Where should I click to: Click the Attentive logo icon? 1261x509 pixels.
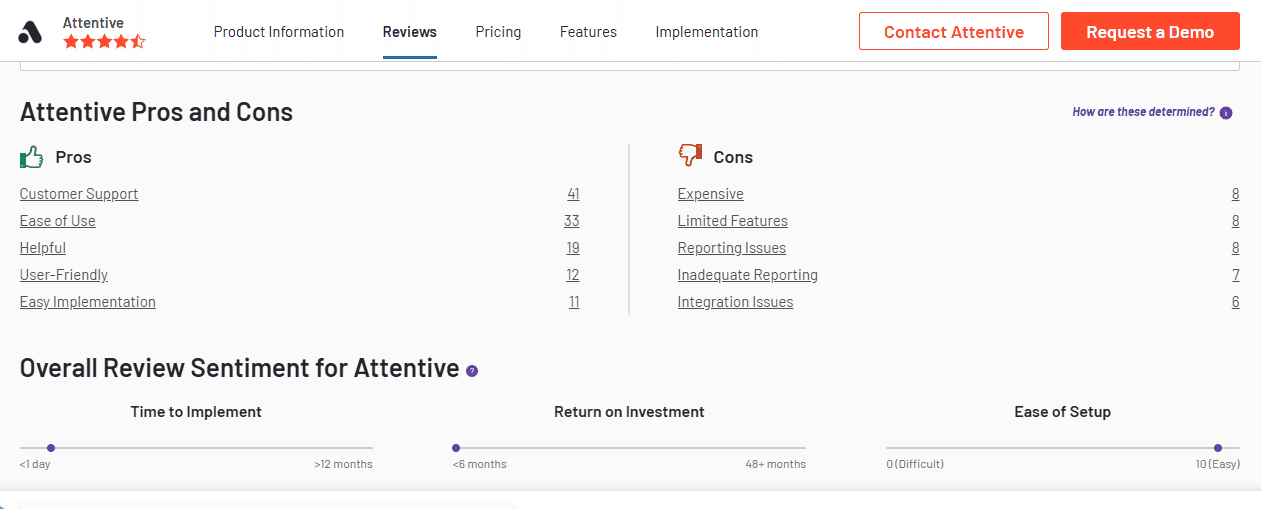point(30,32)
